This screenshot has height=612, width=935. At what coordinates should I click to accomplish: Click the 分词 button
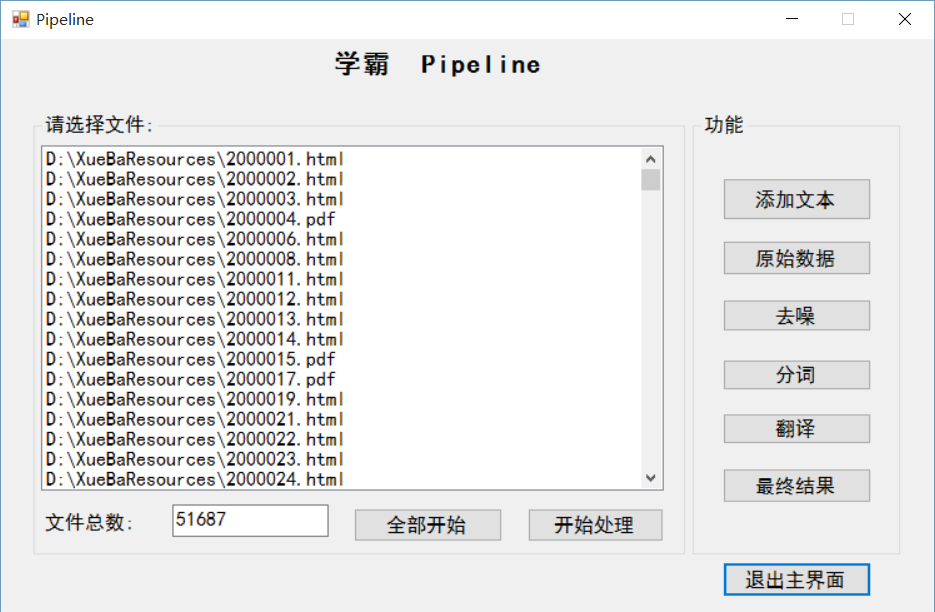[x=797, y=375]
